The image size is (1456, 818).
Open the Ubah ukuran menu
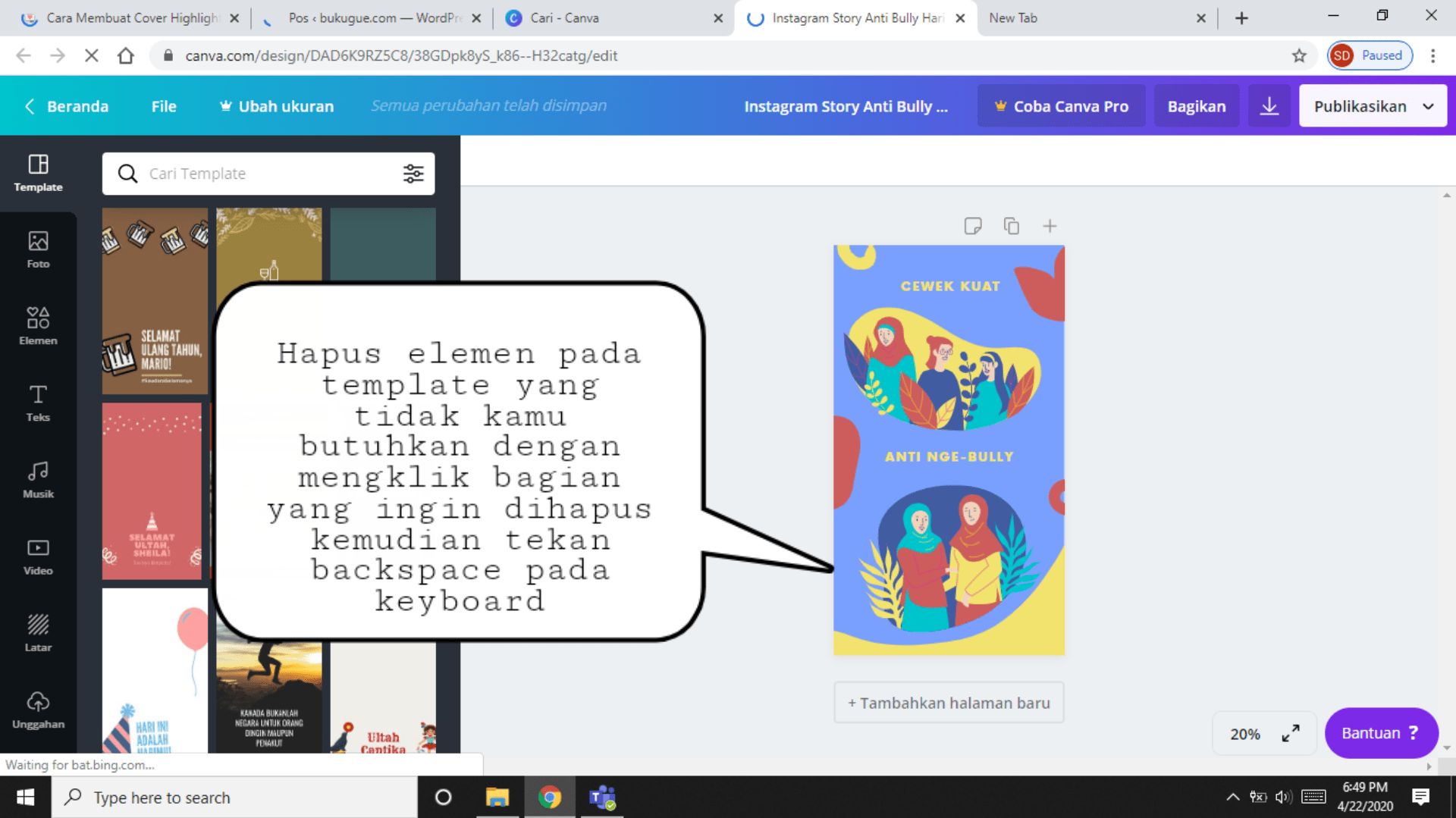(275, 106)
